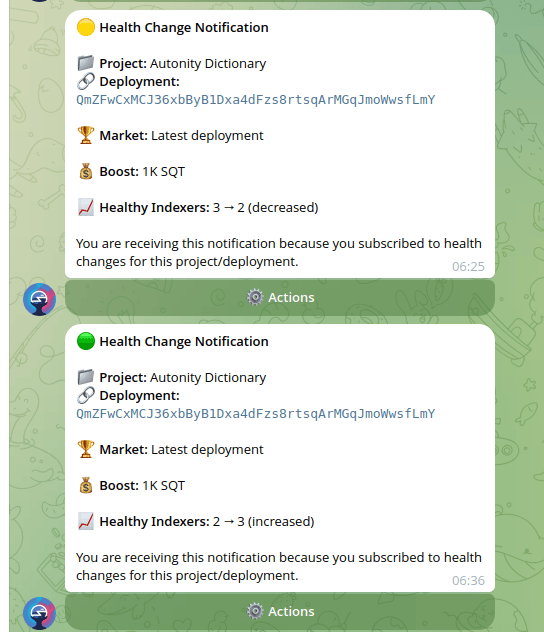Open bot avatar beside the 06:25 message

(39, 299)
